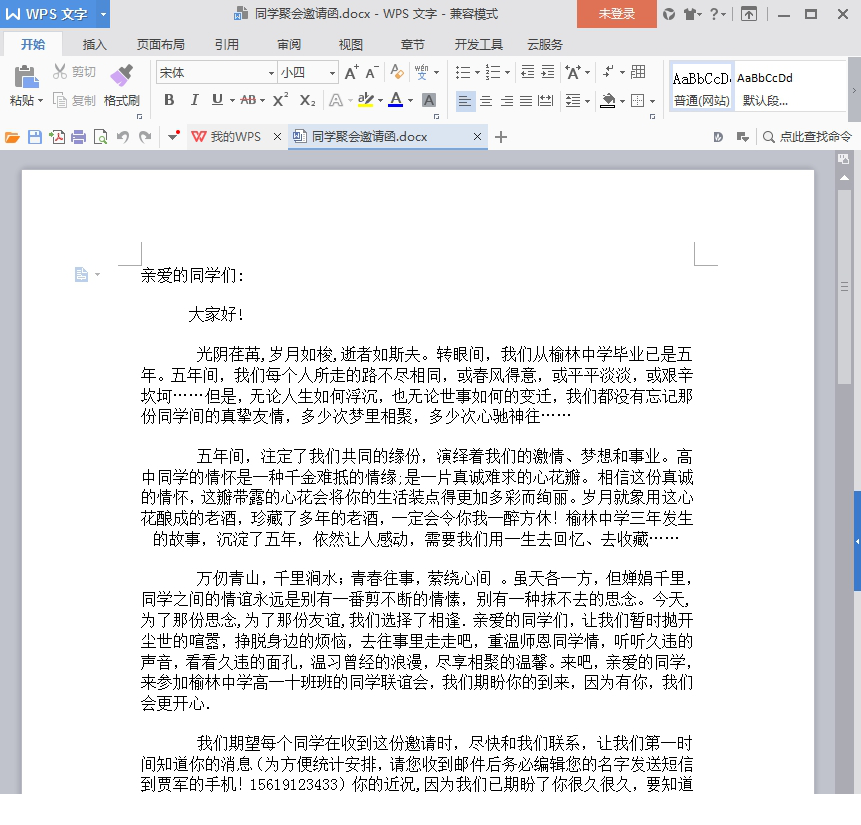Open the 审阅 ribbon tab

coord(289,44)
